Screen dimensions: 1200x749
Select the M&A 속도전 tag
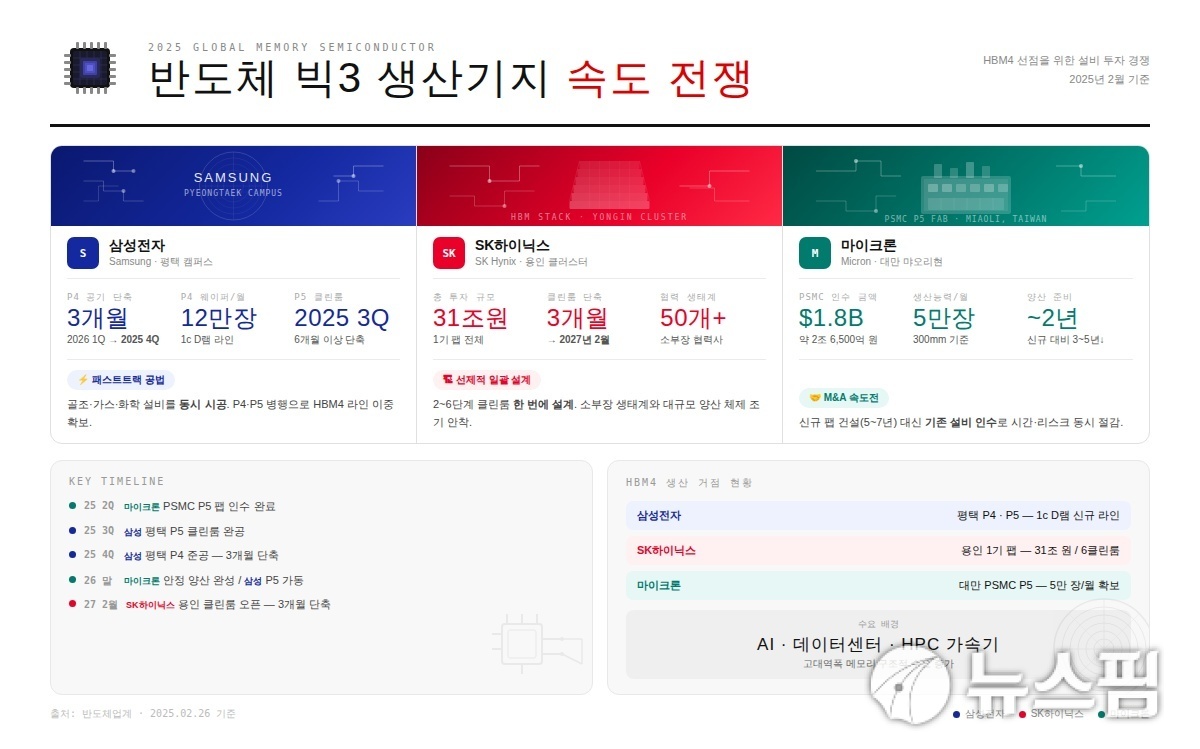tap(844, 398)
